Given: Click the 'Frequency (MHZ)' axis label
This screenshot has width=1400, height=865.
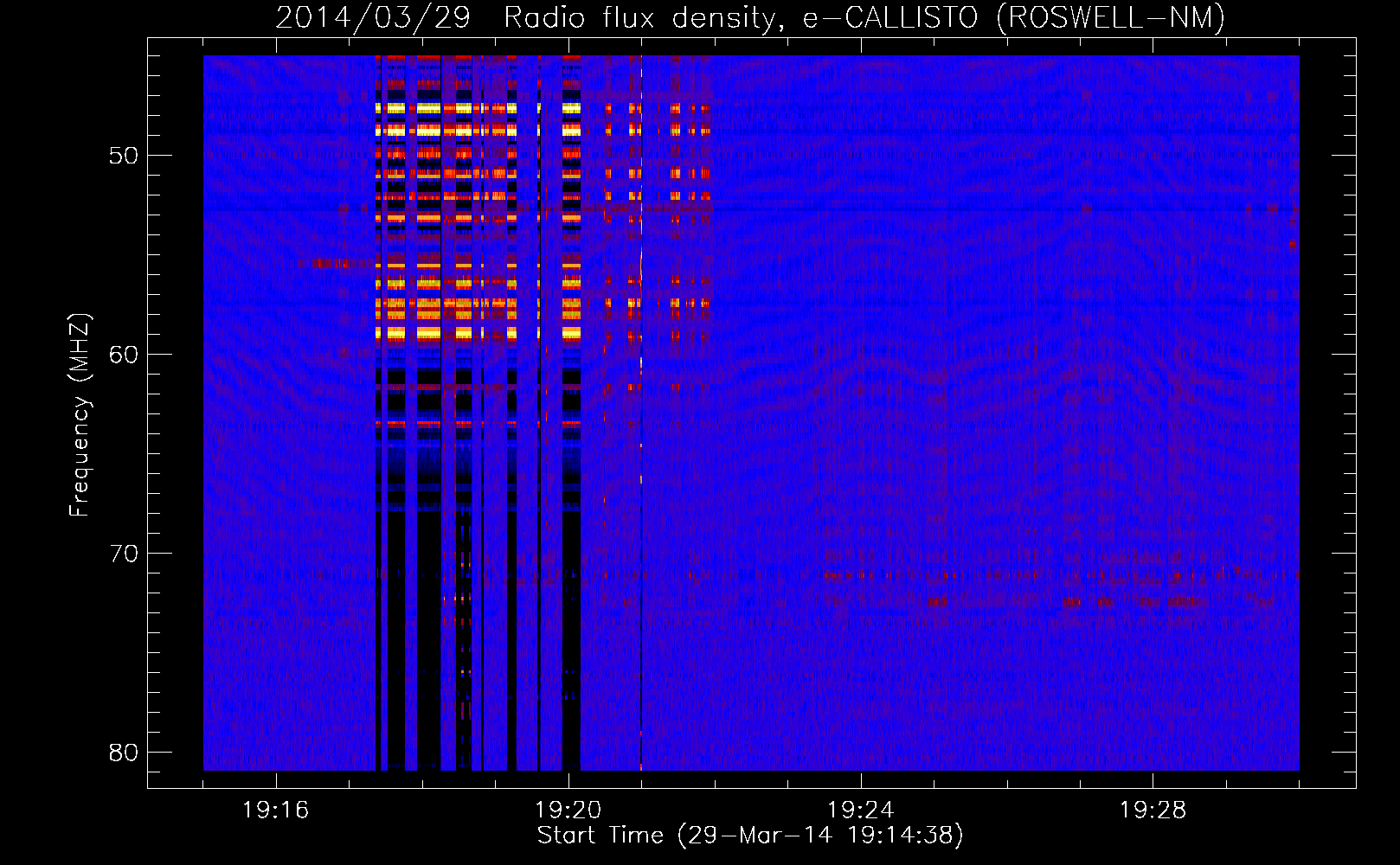Looking at the screenshot, I should [x=80, y=416].
